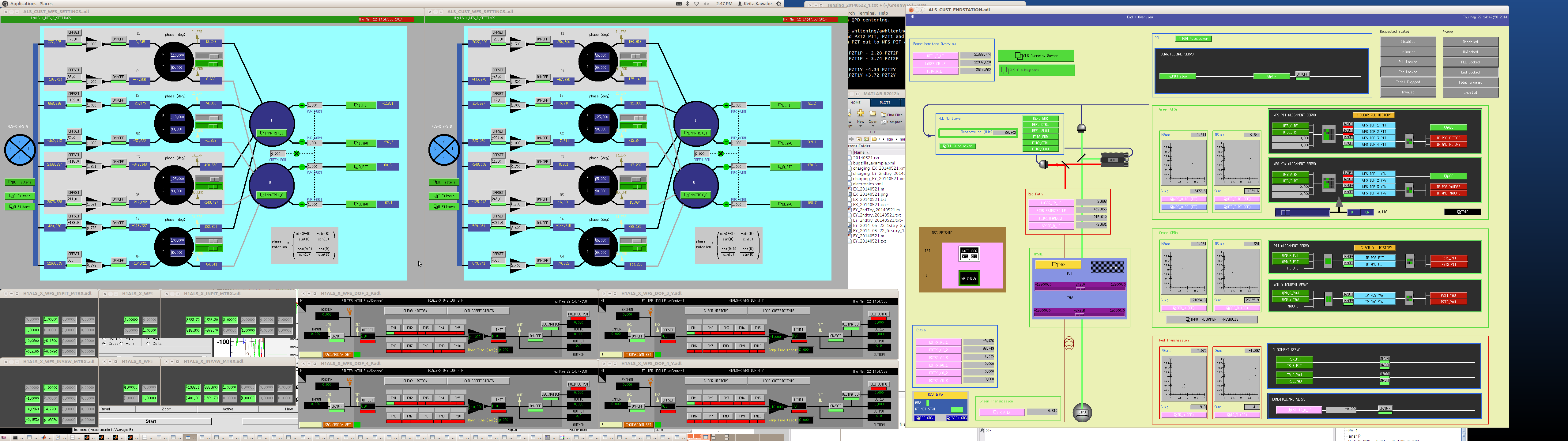
Task: Open the Applications menu
Action: (23, 4)
